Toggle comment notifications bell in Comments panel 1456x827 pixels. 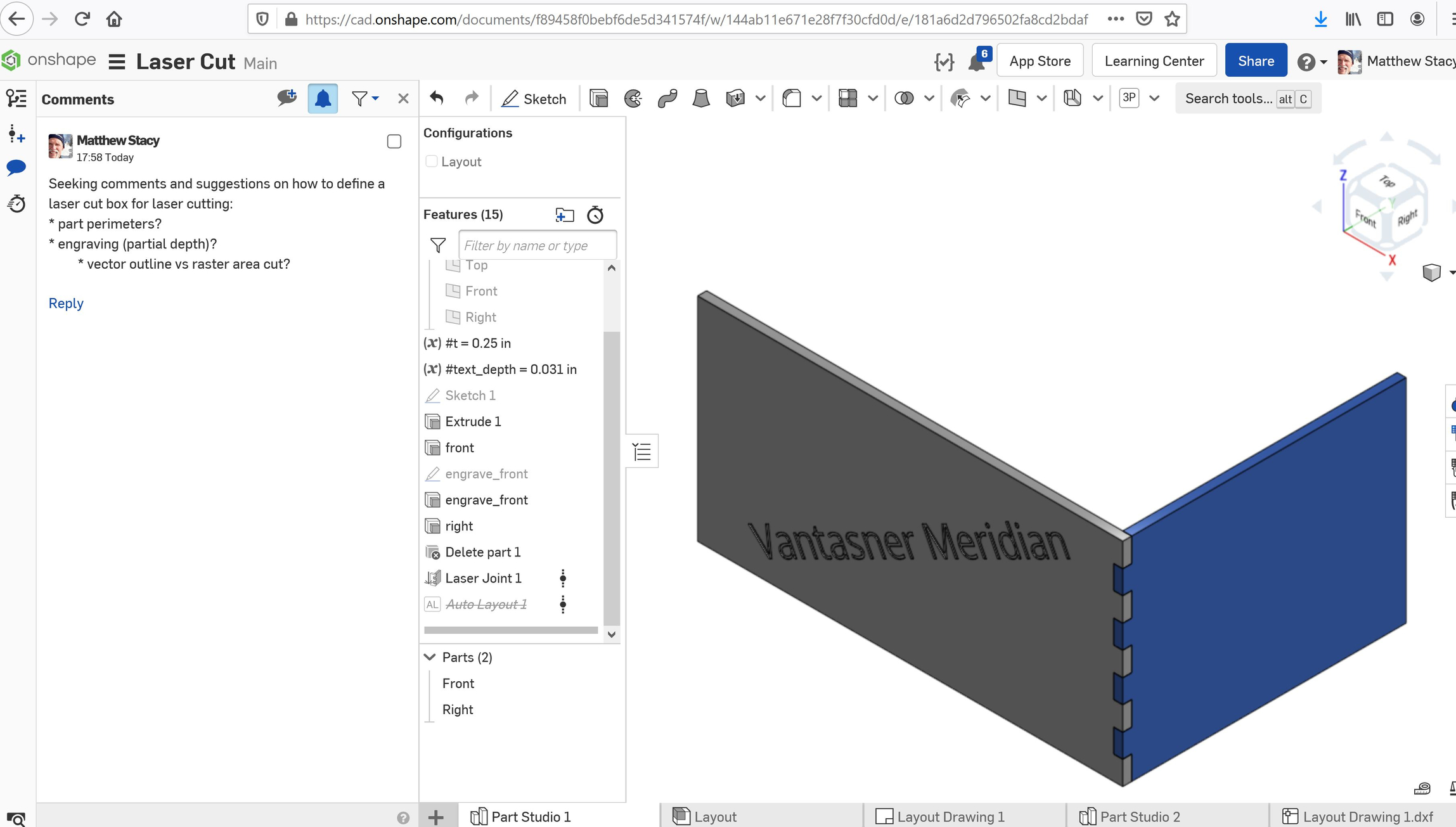point(323,99)
